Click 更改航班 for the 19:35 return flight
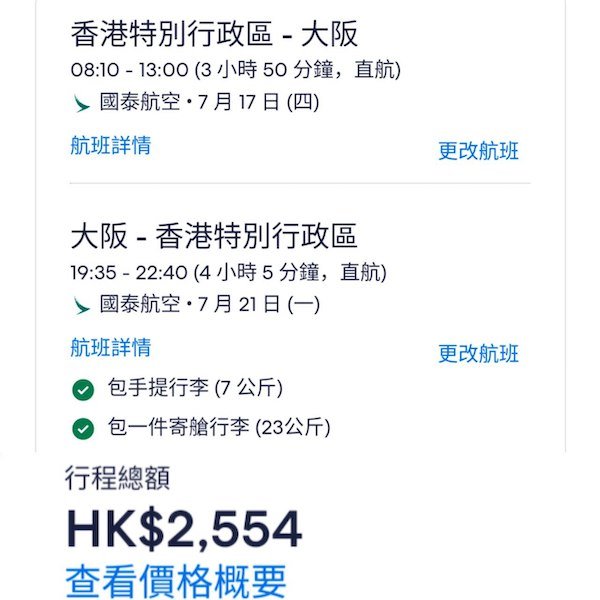Viewport: 600px width, 600px height. 478,353
